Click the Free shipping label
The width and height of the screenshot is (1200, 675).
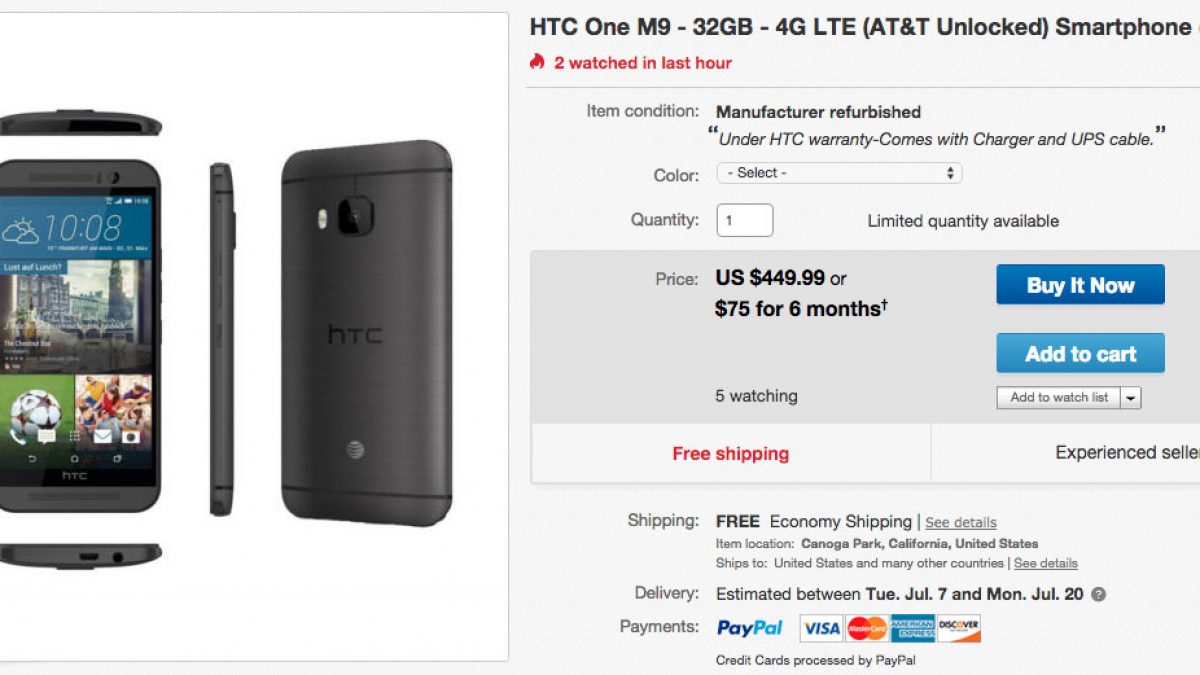[x=730, y=454]
